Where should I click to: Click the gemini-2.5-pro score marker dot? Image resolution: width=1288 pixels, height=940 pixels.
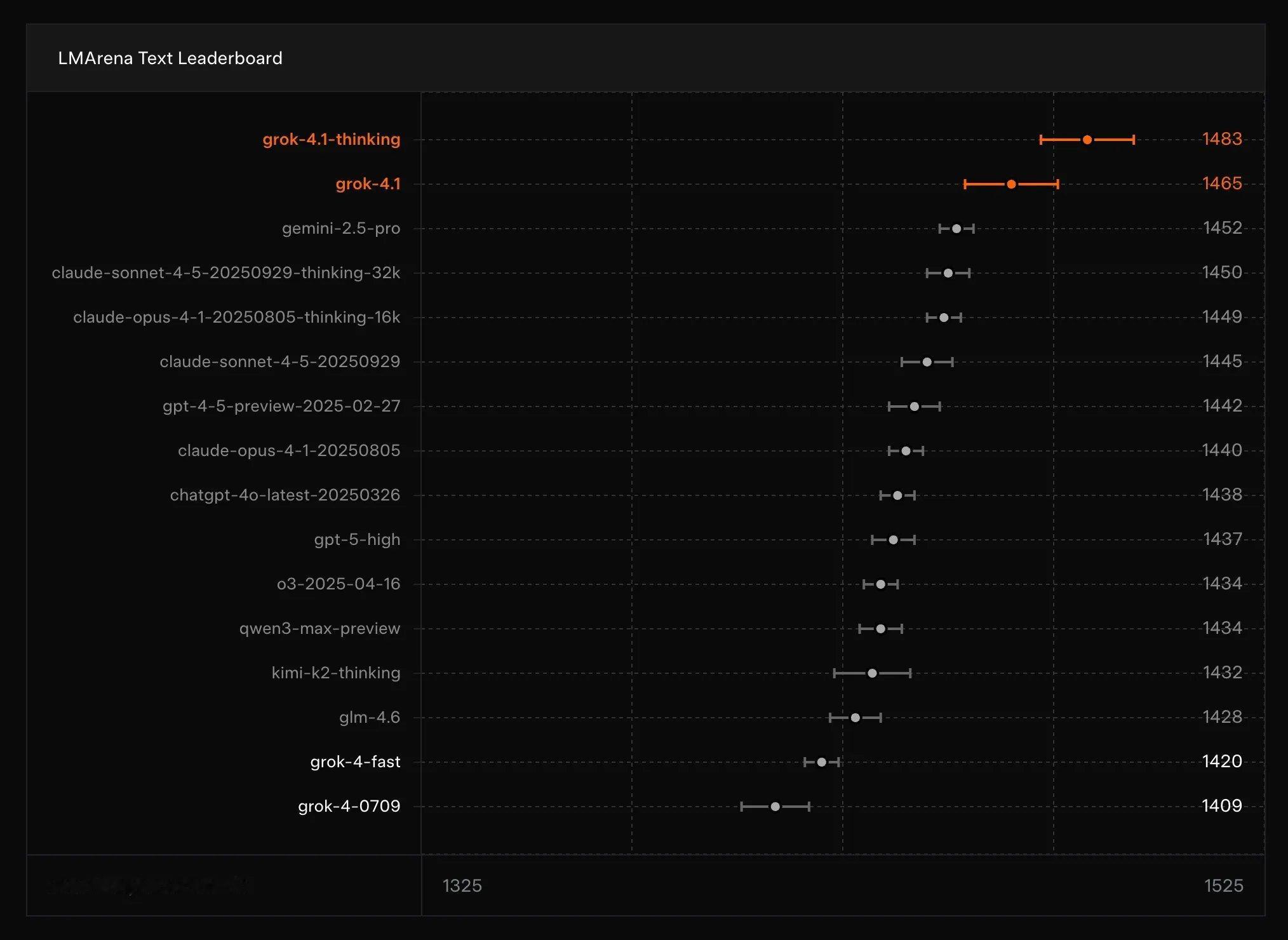pos(956,229)
